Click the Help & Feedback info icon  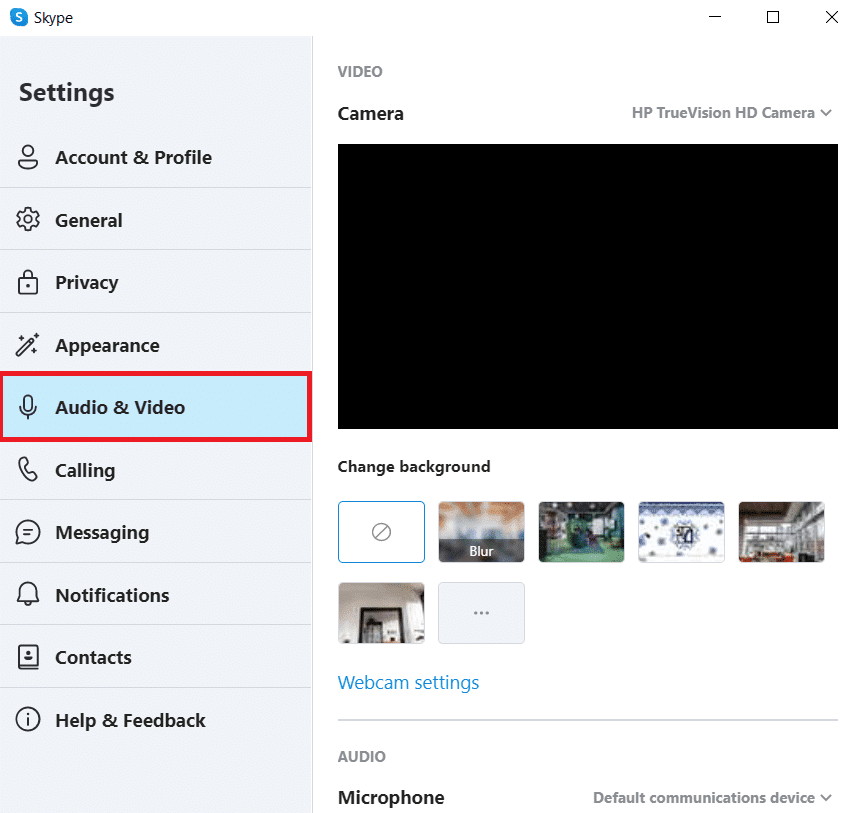(x=28, y=719)
